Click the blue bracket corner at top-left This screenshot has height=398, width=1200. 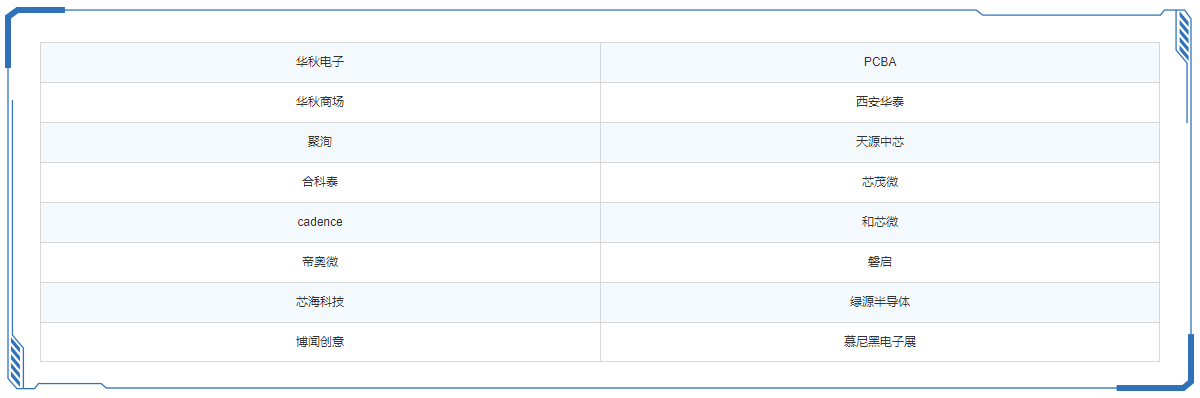[30, 30]
